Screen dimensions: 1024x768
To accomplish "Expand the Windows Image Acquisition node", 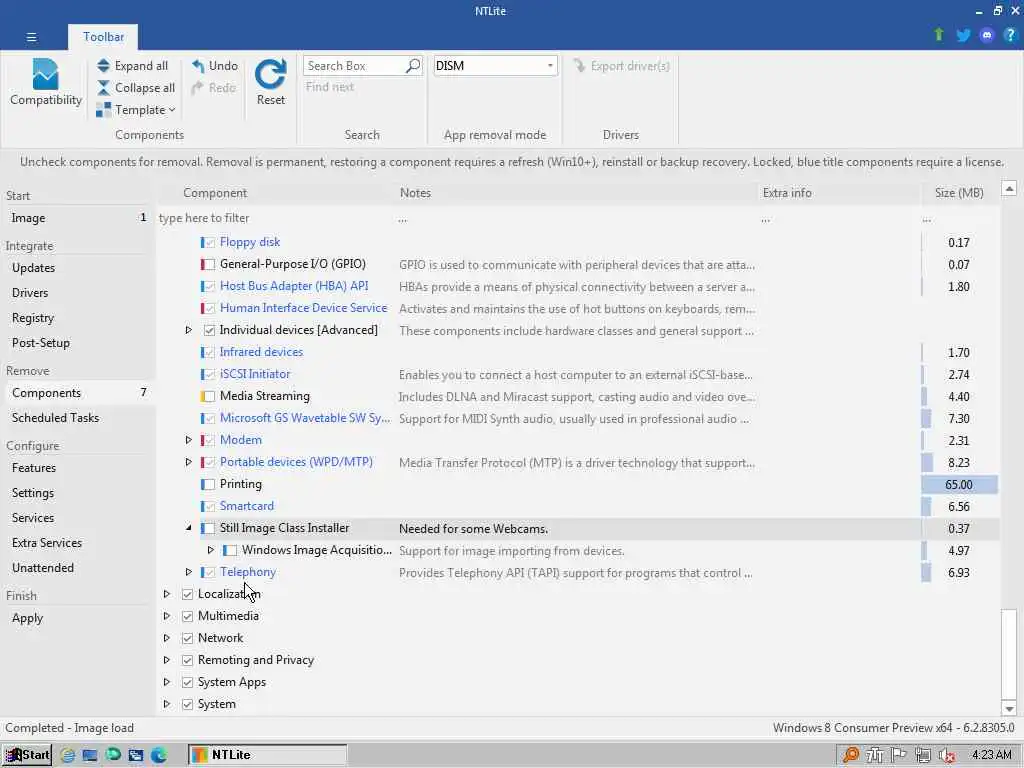I will pos(210,550).
